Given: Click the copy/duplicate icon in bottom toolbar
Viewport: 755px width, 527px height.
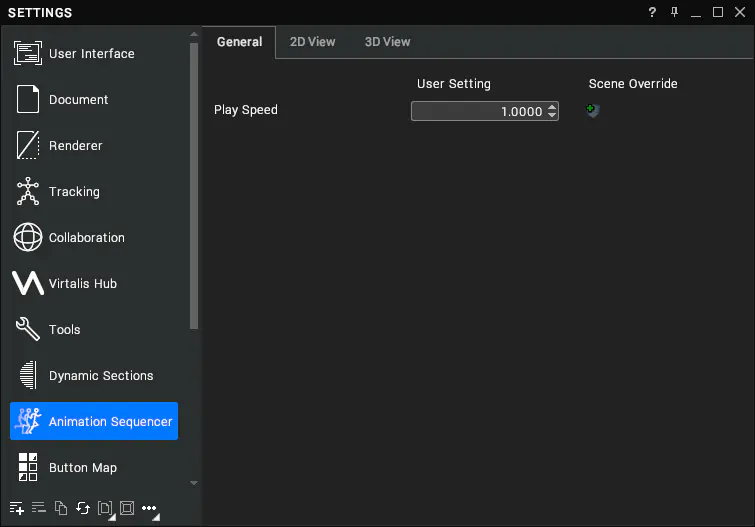Looking at the screenshot, I should pos(61,508).
